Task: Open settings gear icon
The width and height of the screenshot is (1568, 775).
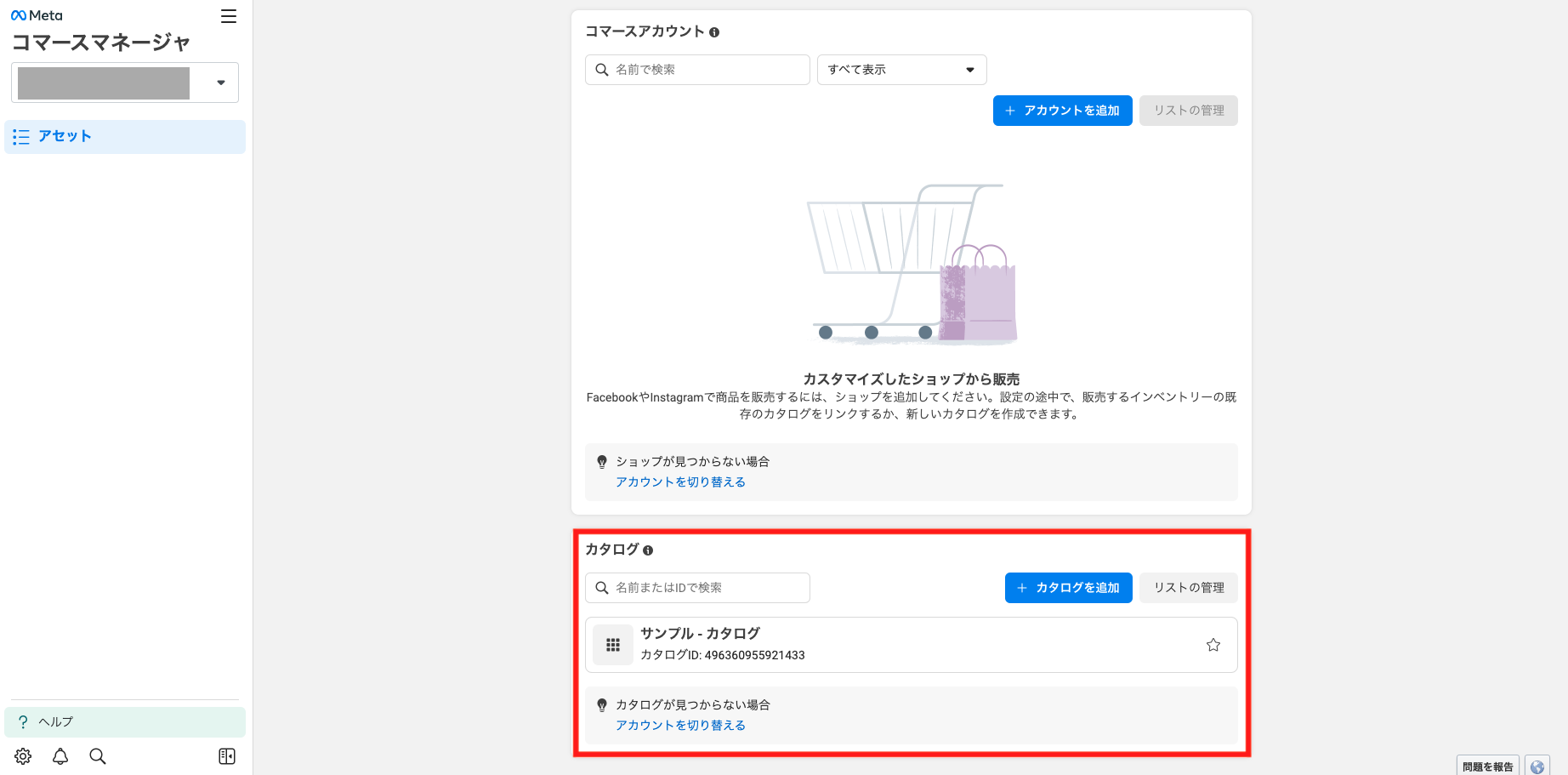Action: tap(23, 756)
